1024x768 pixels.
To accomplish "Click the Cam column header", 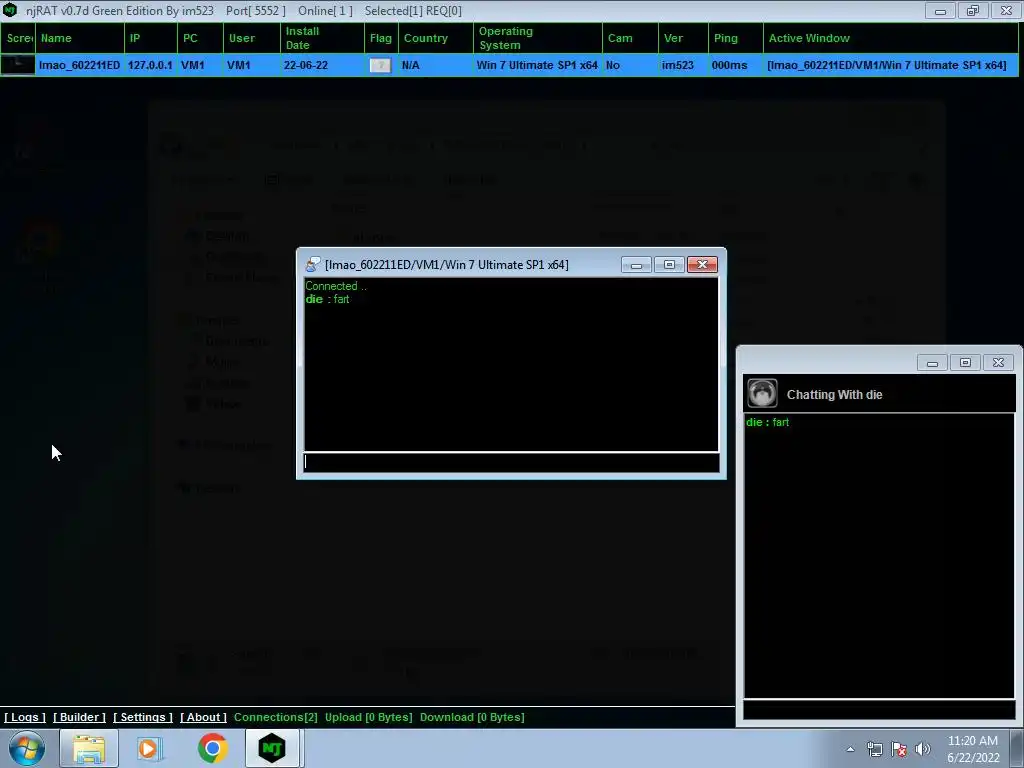I will (x=630, y=38).
